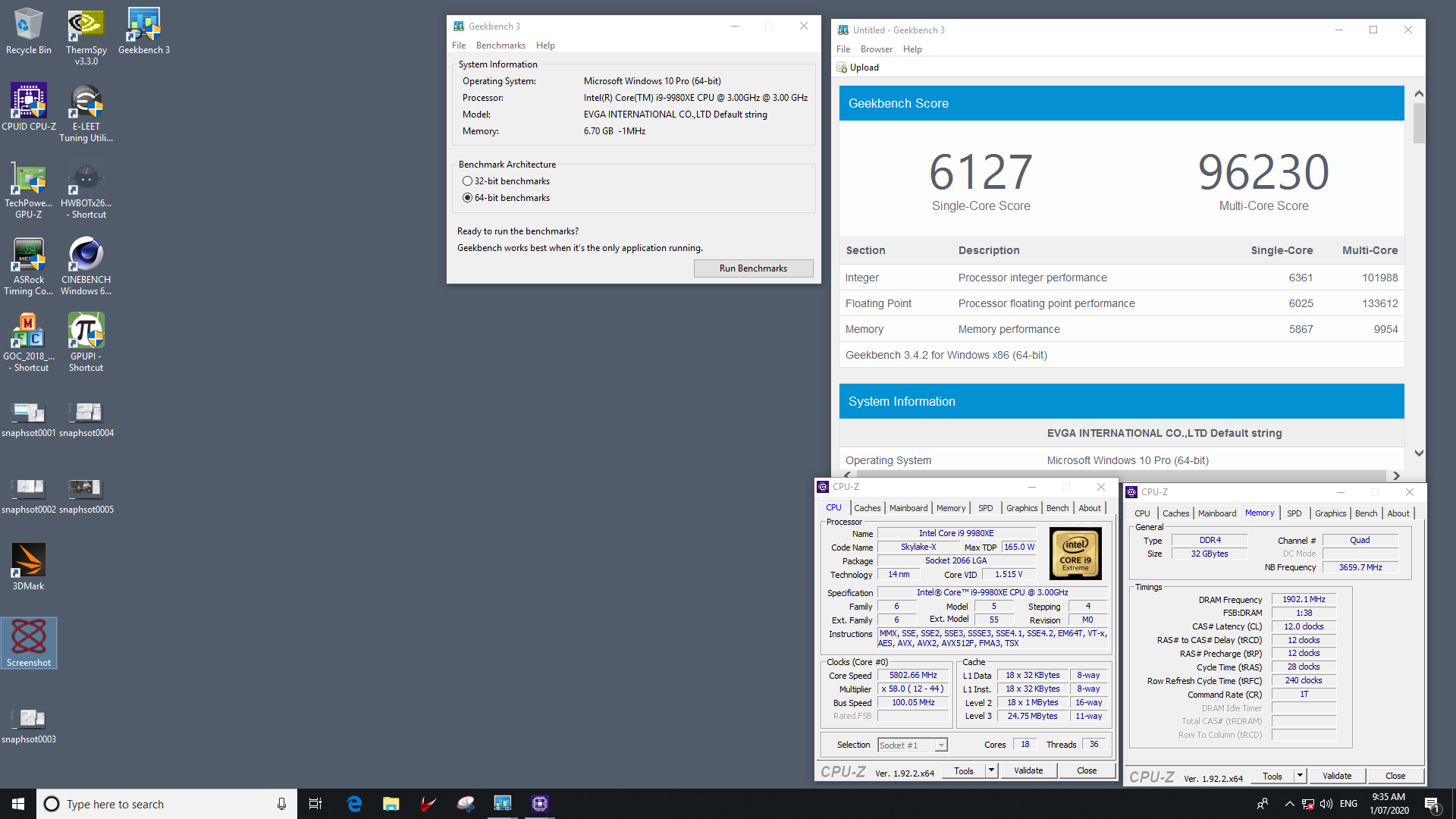Open clock showing 9:35 AM
The image size is (1456, 819).
point(1389,804)
